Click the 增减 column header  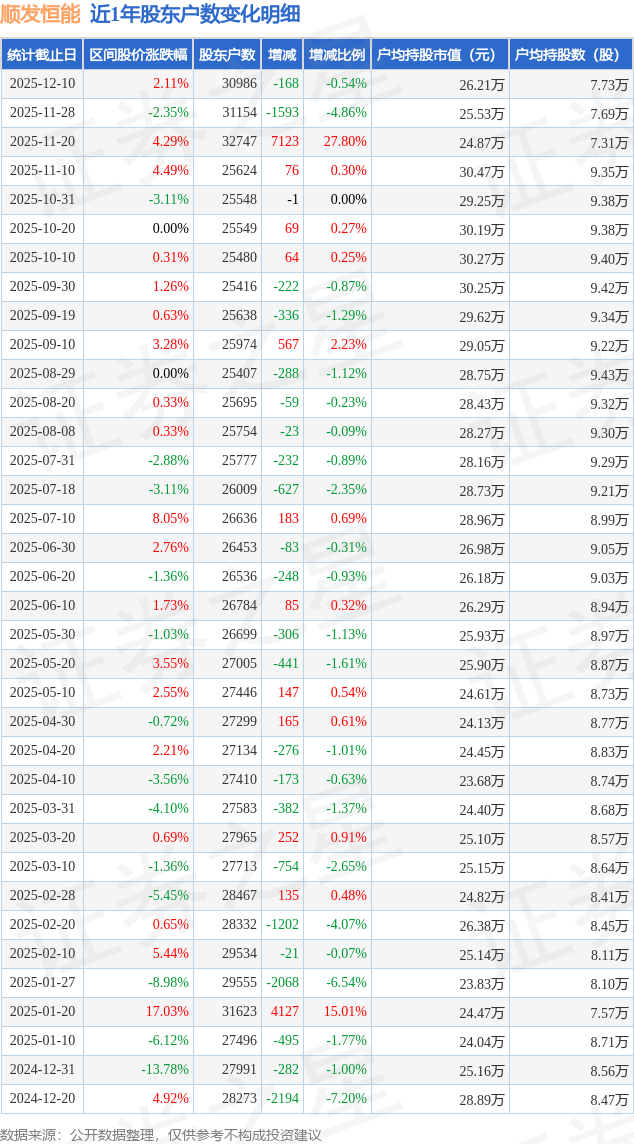click(282, 55)
